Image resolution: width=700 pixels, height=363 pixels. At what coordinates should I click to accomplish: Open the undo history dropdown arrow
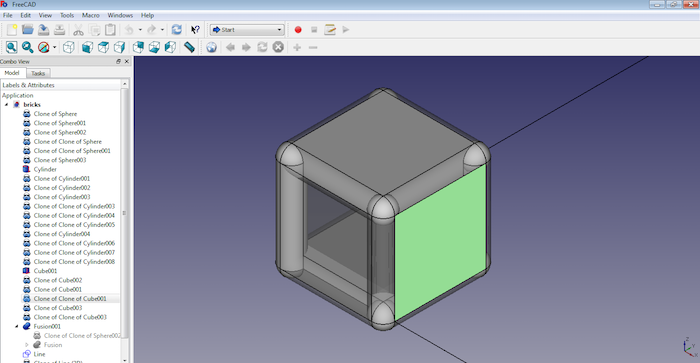tap(140, 30)
